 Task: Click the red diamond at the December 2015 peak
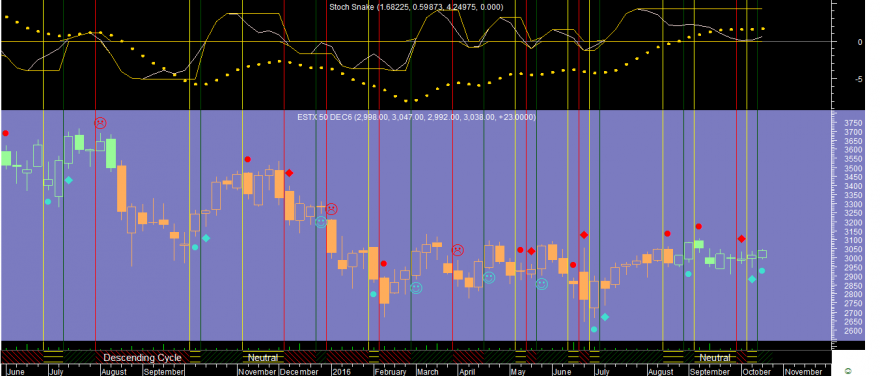point(289,173)
